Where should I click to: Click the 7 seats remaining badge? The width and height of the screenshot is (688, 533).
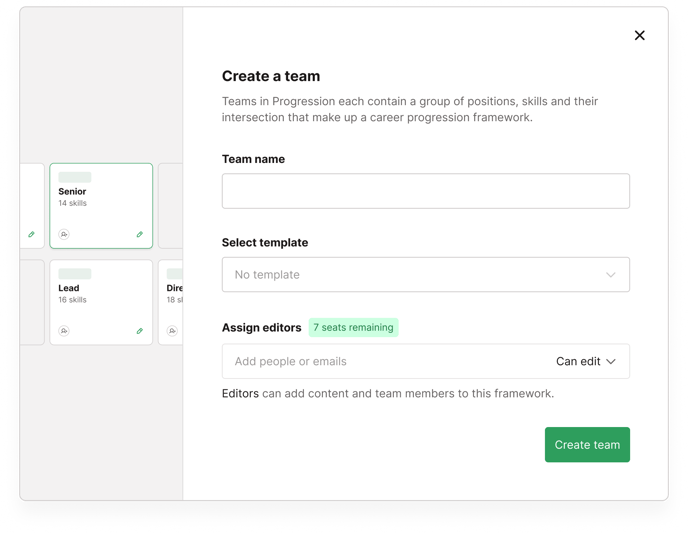point(353,327)
